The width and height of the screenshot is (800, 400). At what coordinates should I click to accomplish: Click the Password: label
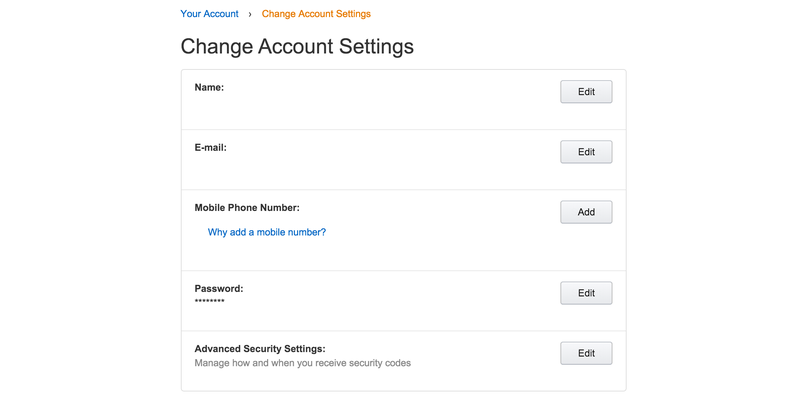[219, 288]
